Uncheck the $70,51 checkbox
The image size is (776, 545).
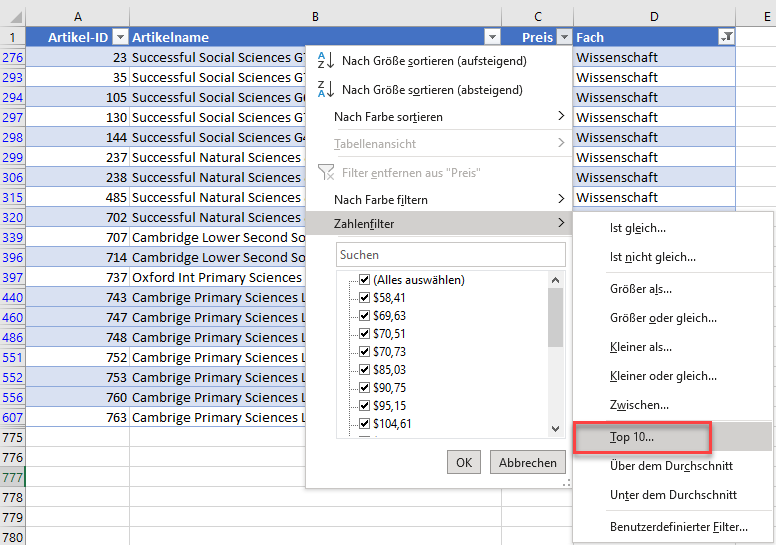pyautogui.click(x=365, y=334)
